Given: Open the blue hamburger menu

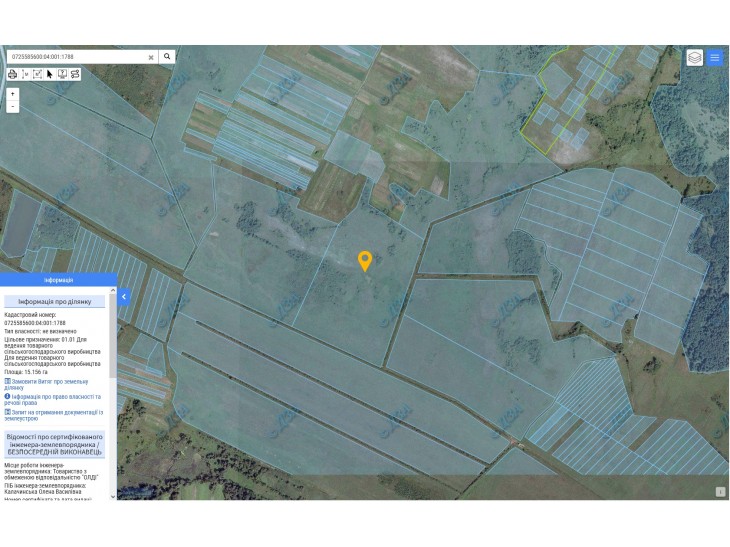Looking at the screenshot, I should [x=715, y=58].
